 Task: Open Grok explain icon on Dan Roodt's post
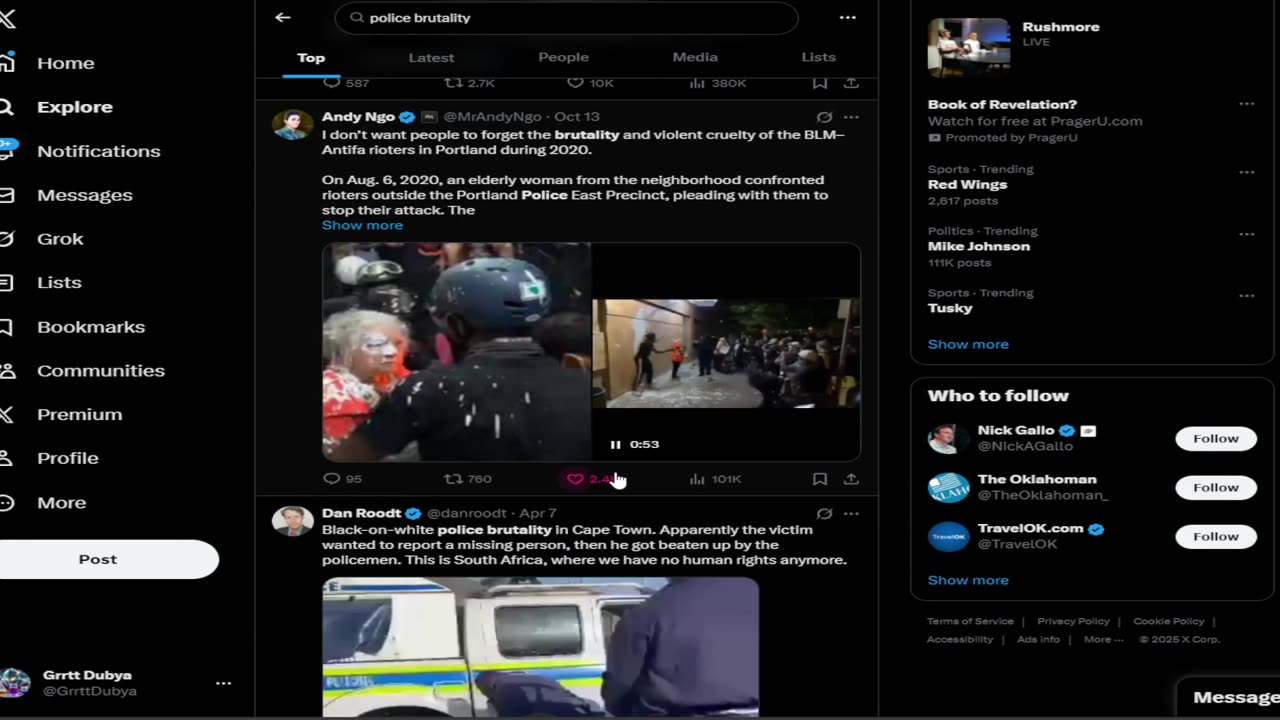tap(824, 513)
